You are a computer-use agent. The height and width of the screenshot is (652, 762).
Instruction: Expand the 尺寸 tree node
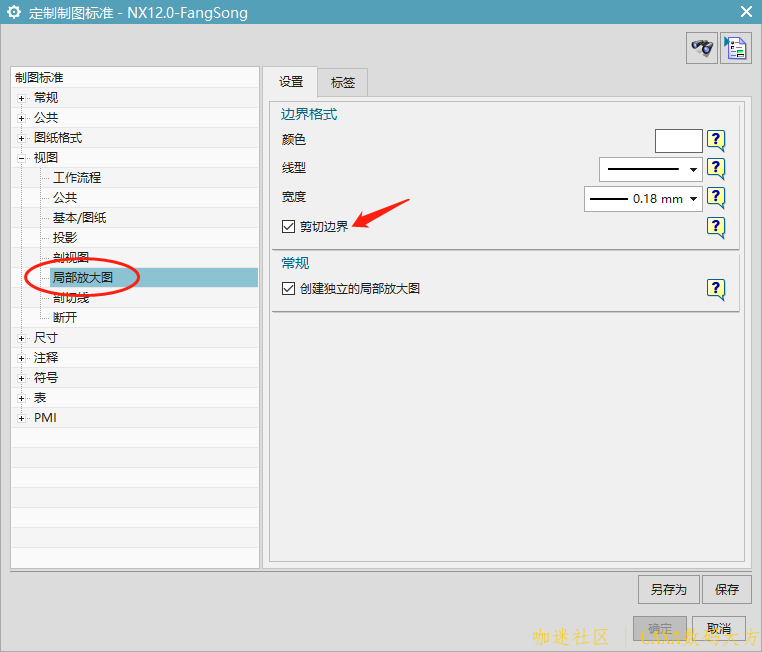(21, 338)
